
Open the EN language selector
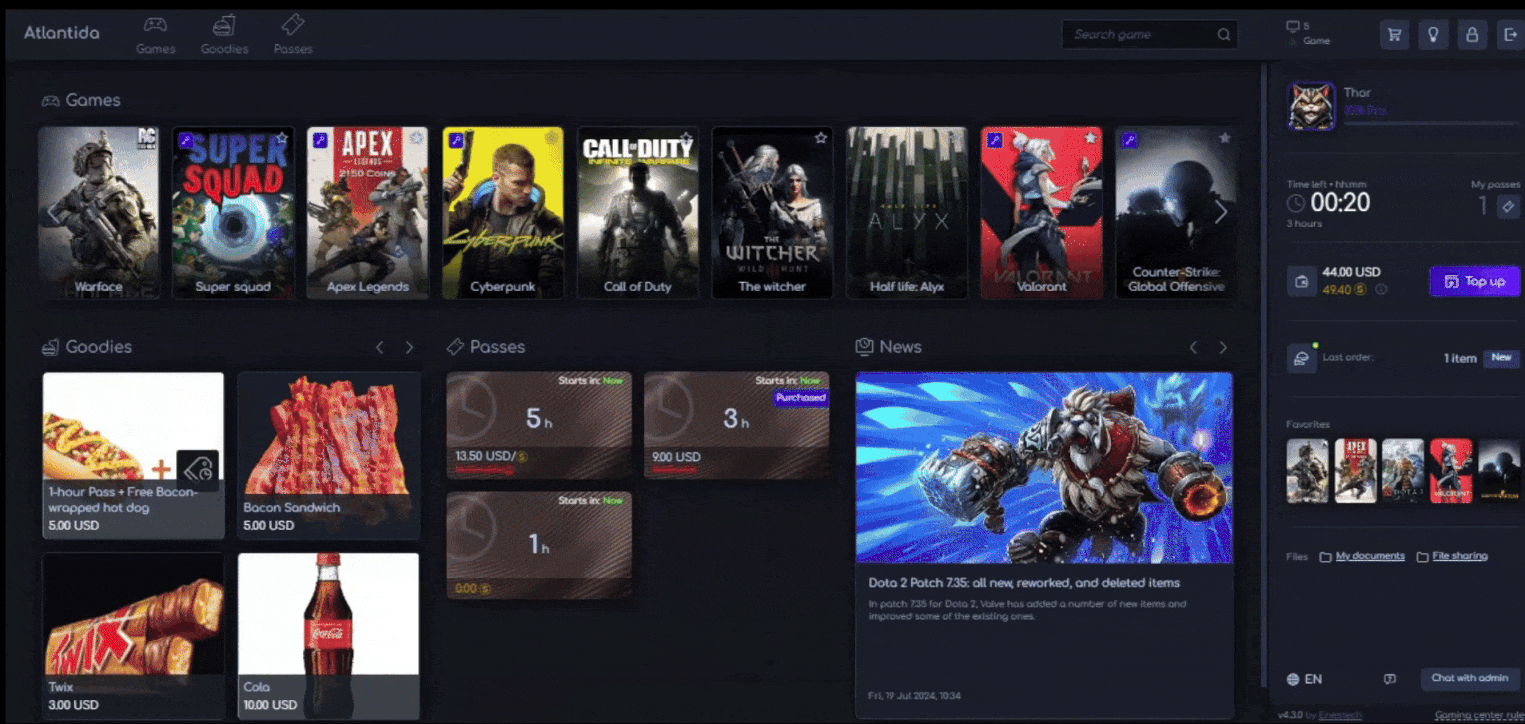[x=1304, y=679]
